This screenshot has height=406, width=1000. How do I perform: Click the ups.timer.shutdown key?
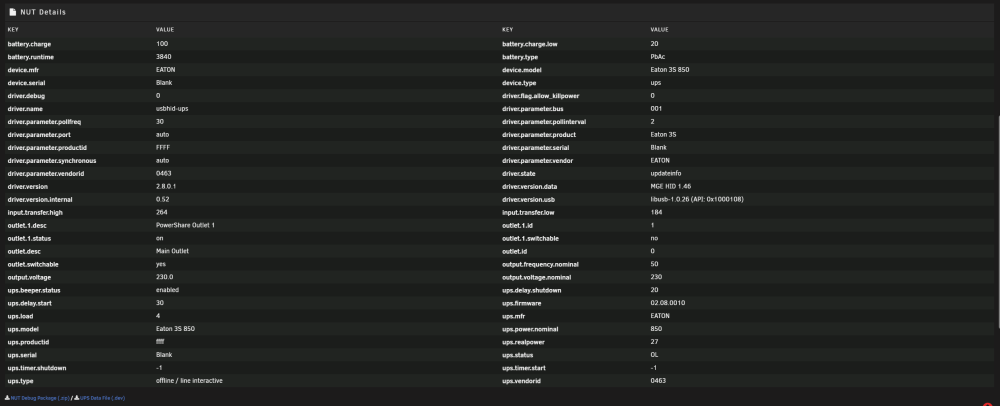pos(37,368)
